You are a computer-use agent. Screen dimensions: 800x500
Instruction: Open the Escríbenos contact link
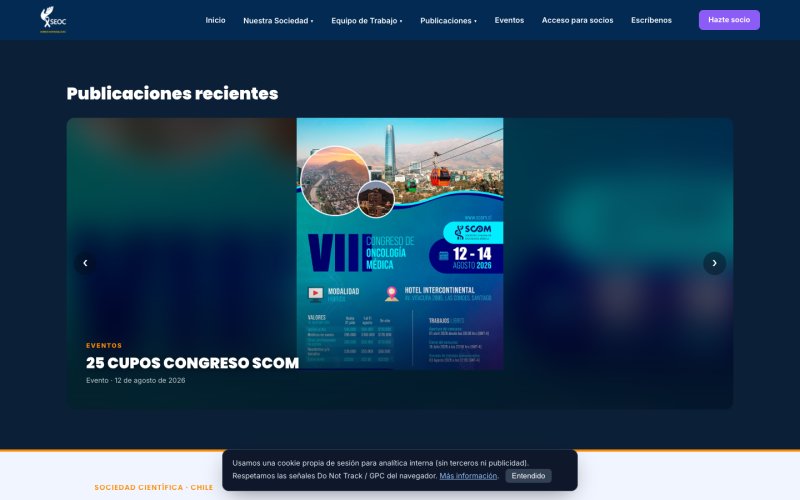pos(651,20)
